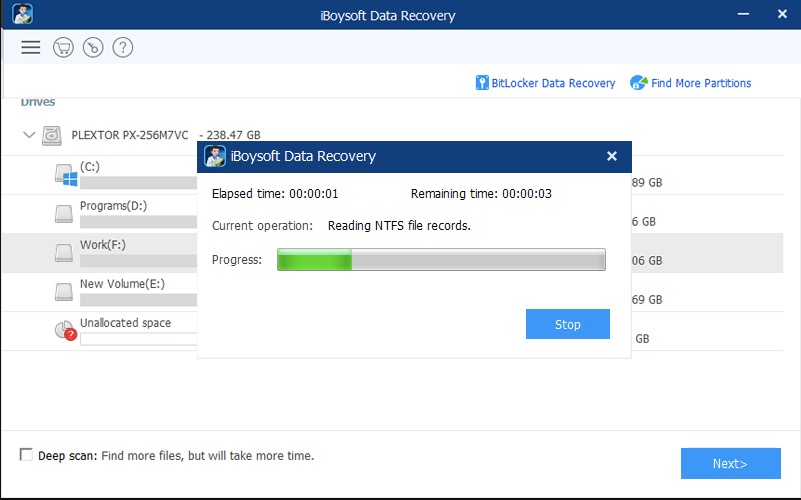Open the help question mark icon
Screen dimensions: 801x500
pos(123,47)
